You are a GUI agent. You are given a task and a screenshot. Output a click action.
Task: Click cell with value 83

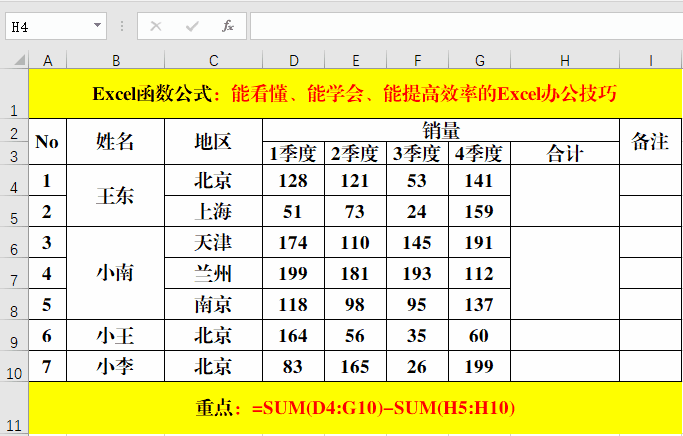[x=294, y=366]
